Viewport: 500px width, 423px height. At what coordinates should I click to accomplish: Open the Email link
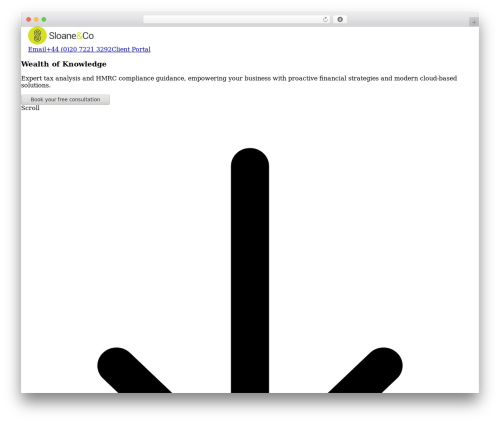[x=37, y=49]
